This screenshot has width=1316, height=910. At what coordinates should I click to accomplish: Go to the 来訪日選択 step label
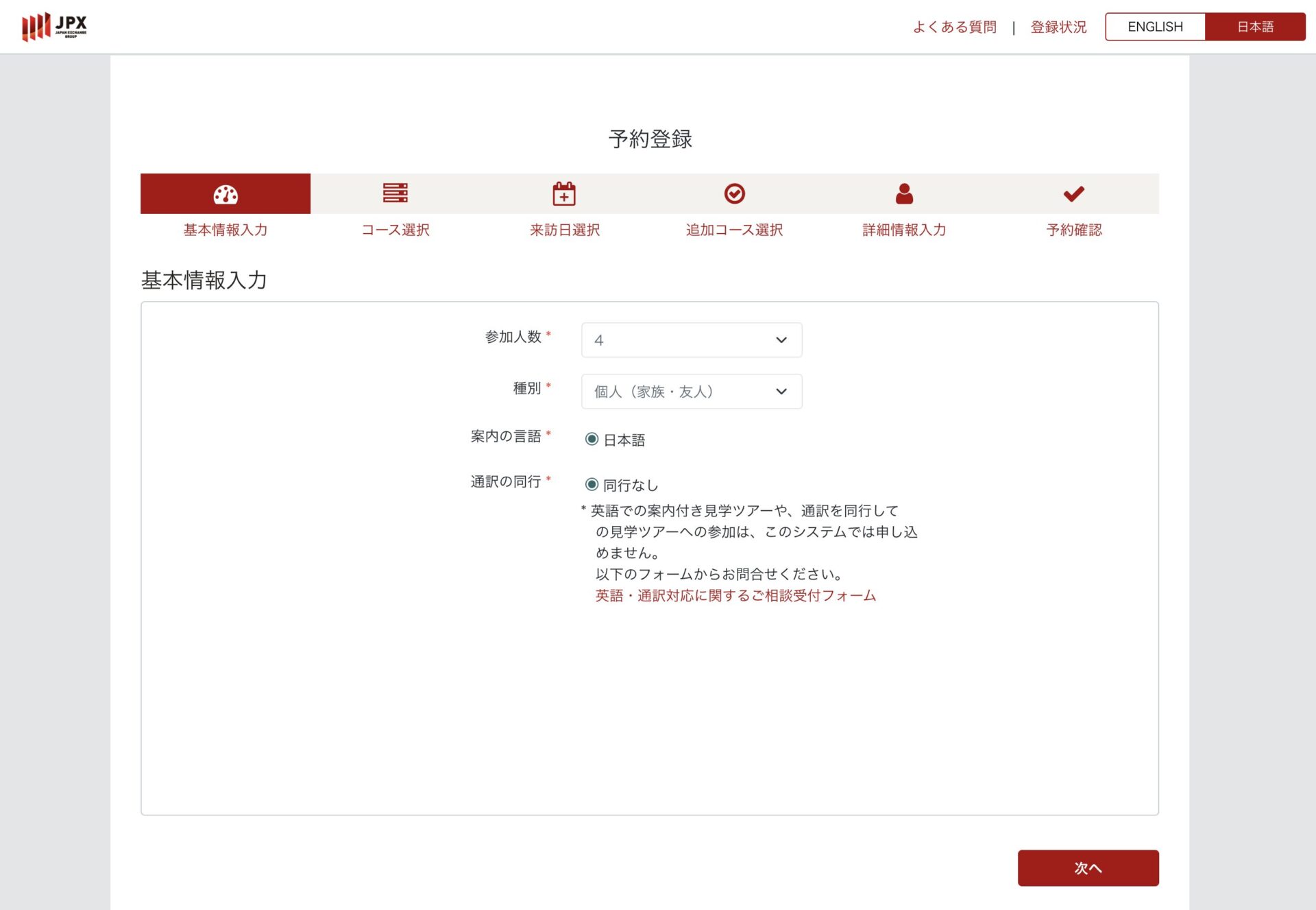tap(564, 230)
